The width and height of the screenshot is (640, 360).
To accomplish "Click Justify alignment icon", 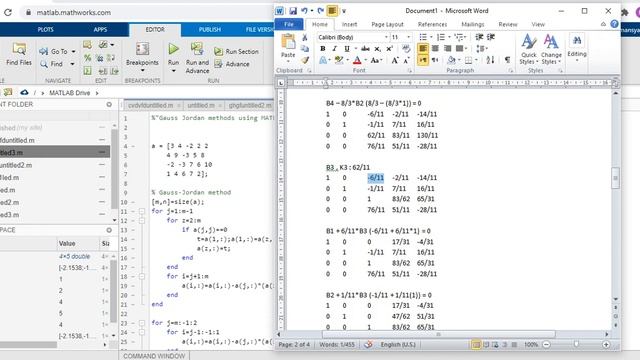I will click(459, 49).
